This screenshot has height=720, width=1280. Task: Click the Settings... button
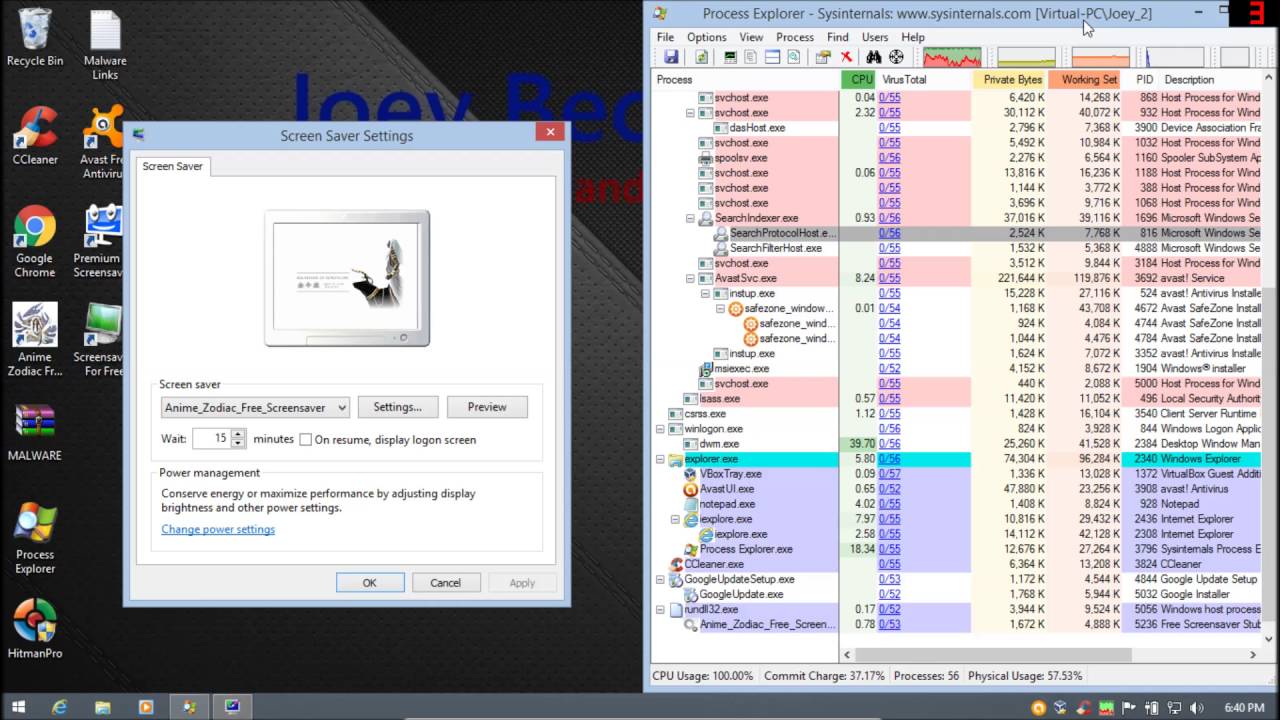click(x=397, y=407)
